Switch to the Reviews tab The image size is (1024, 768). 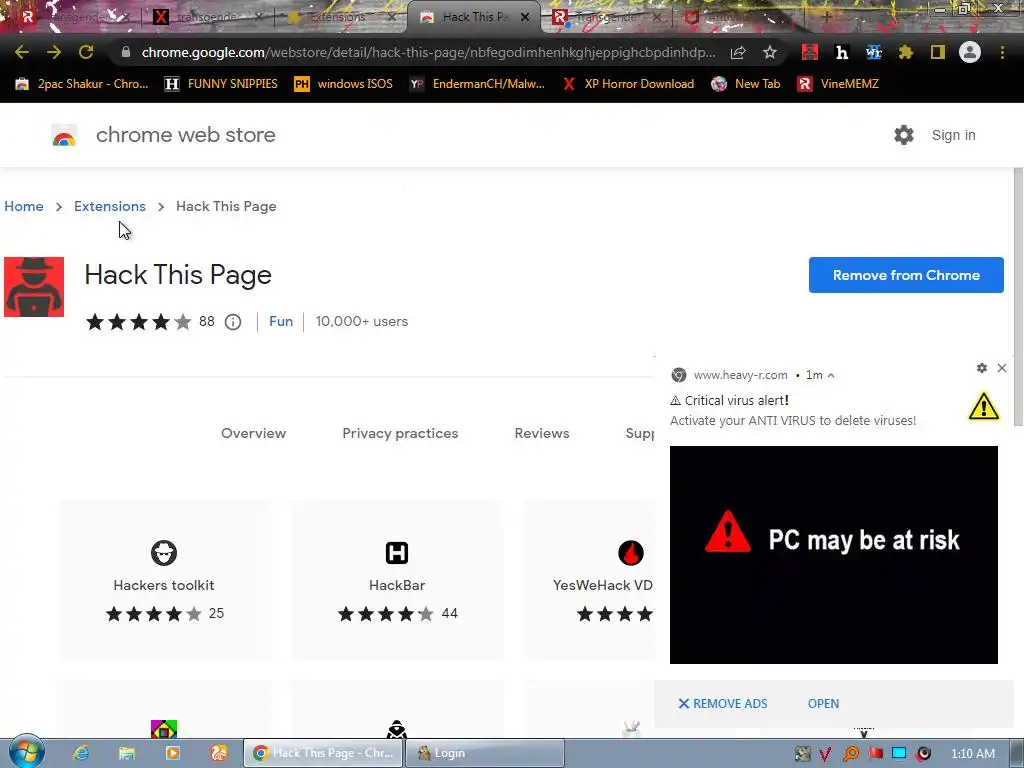click(x=542, y=433)
